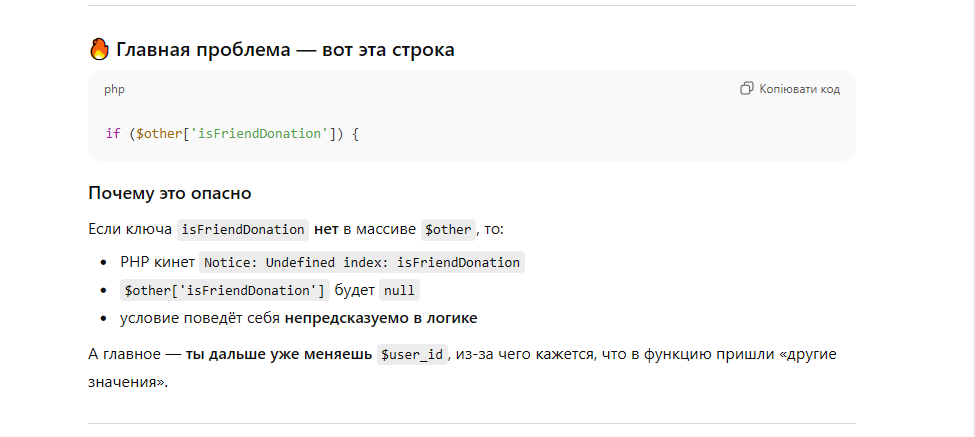This screenshot has width=975, height=437.
Task: Click the inline code "$other" before ", то:"
Action: pyautogui.click(x=447, y=229)
